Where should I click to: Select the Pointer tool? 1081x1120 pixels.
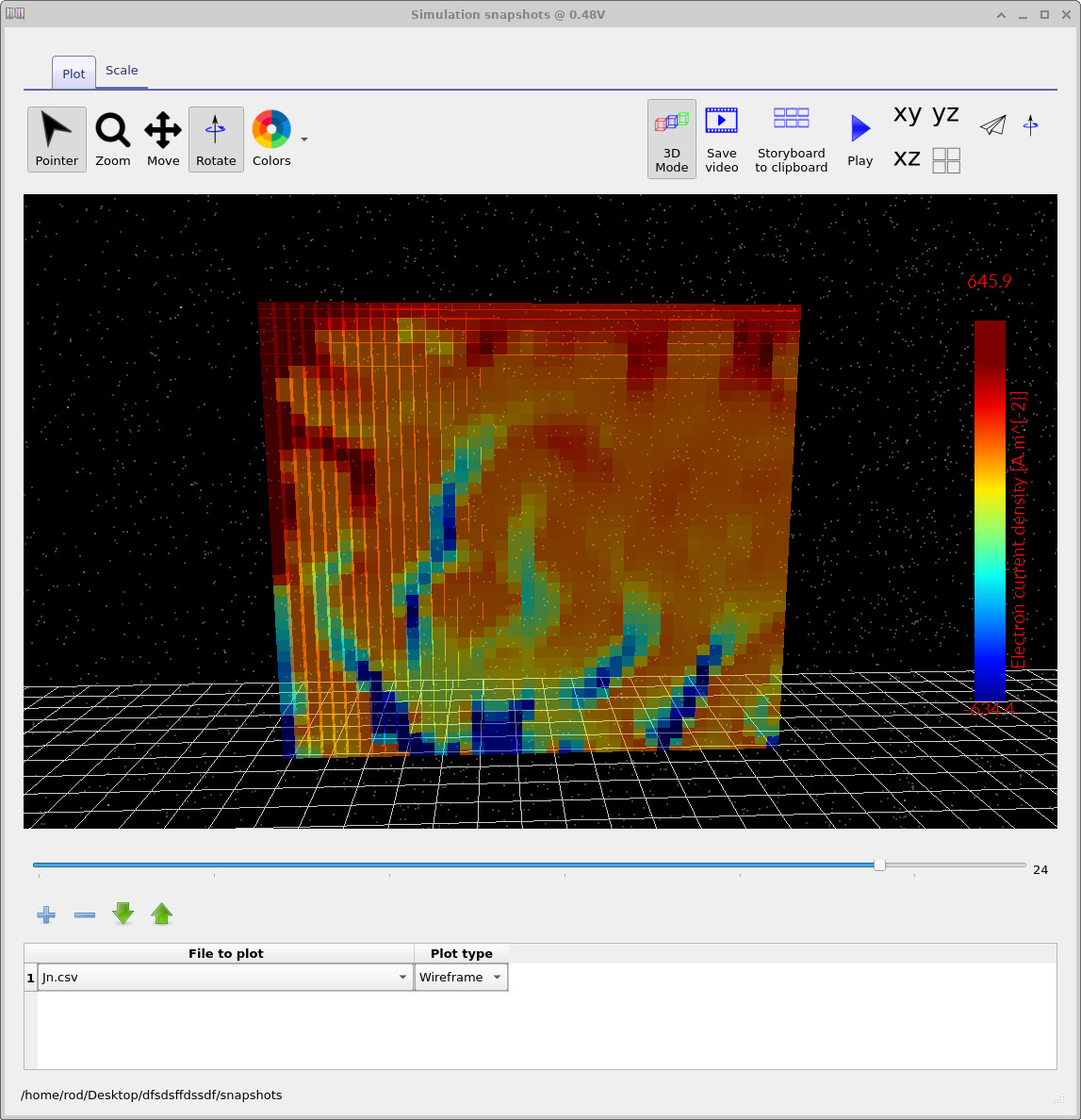point(56,139)
